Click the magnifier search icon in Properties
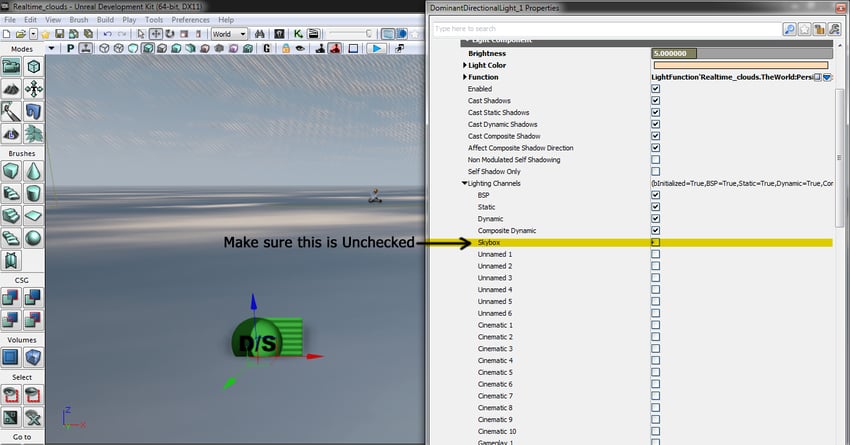The height and width of the screenshot is (445, 850). coord(789,29)
